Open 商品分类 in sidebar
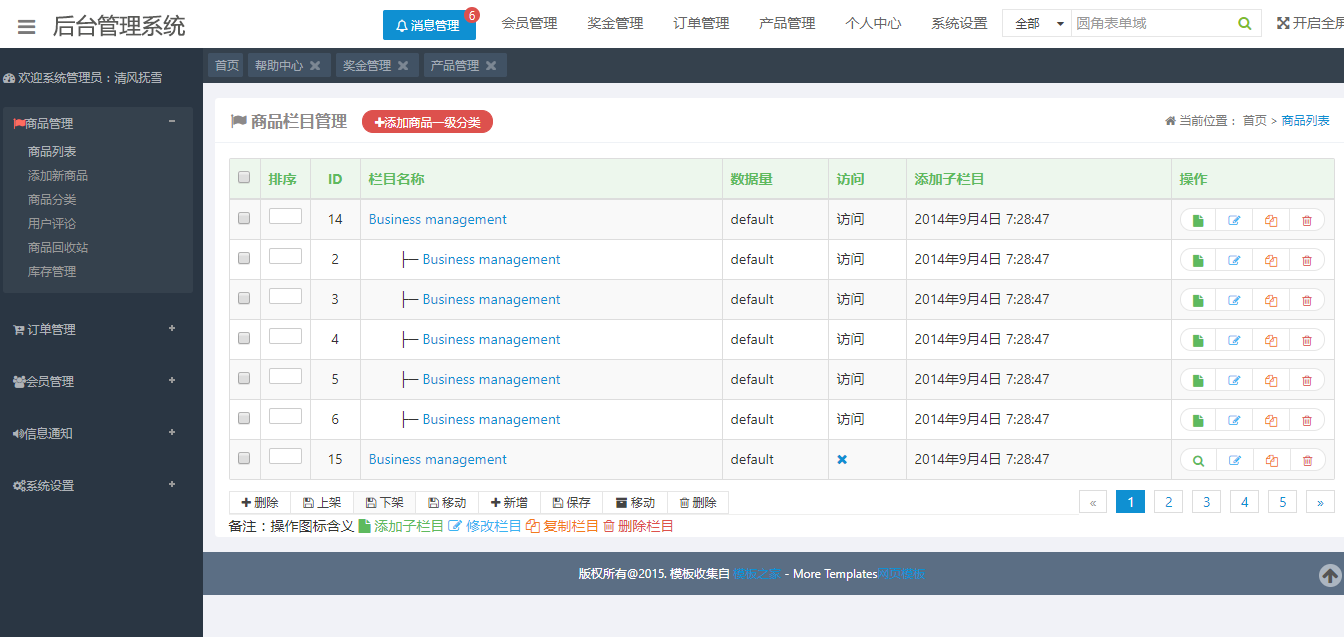 (52, 200)
